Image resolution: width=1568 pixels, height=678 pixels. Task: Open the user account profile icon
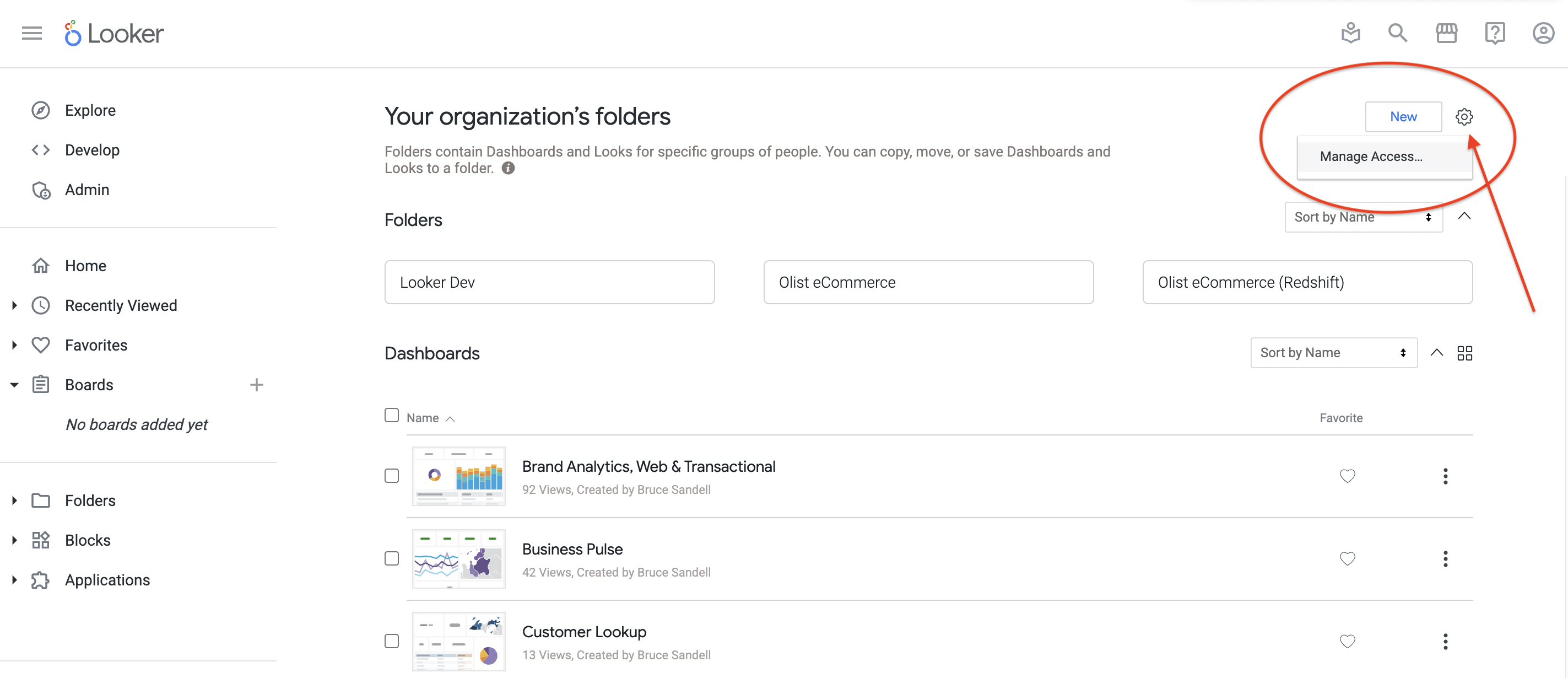coord(1543,33)
